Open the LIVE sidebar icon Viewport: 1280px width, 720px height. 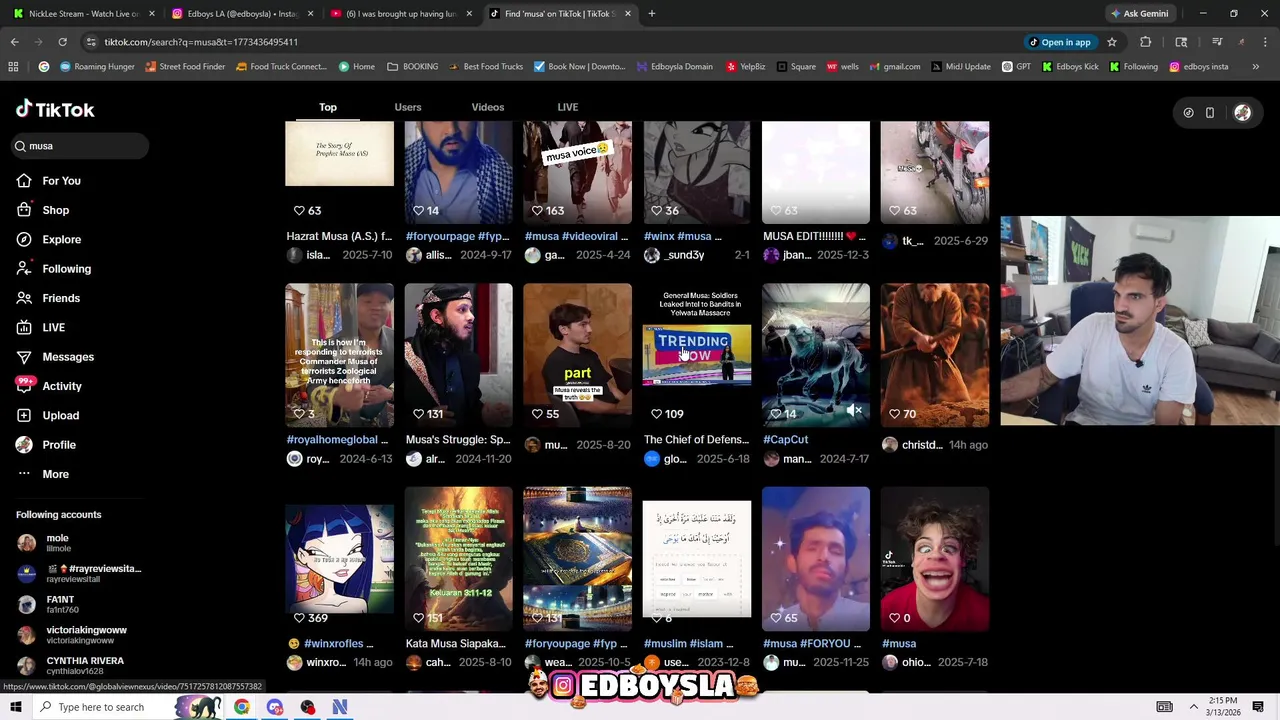click(24, 328)
